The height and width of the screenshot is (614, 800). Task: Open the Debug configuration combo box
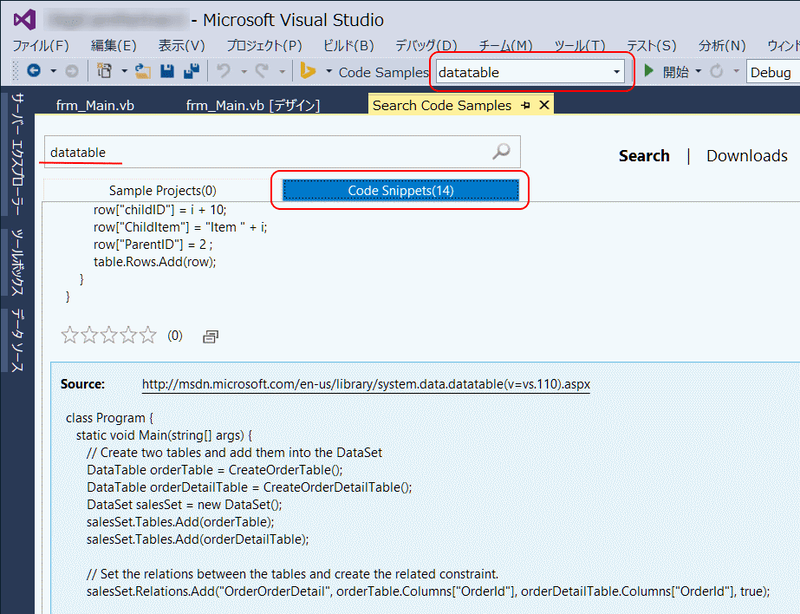[772, 72]
